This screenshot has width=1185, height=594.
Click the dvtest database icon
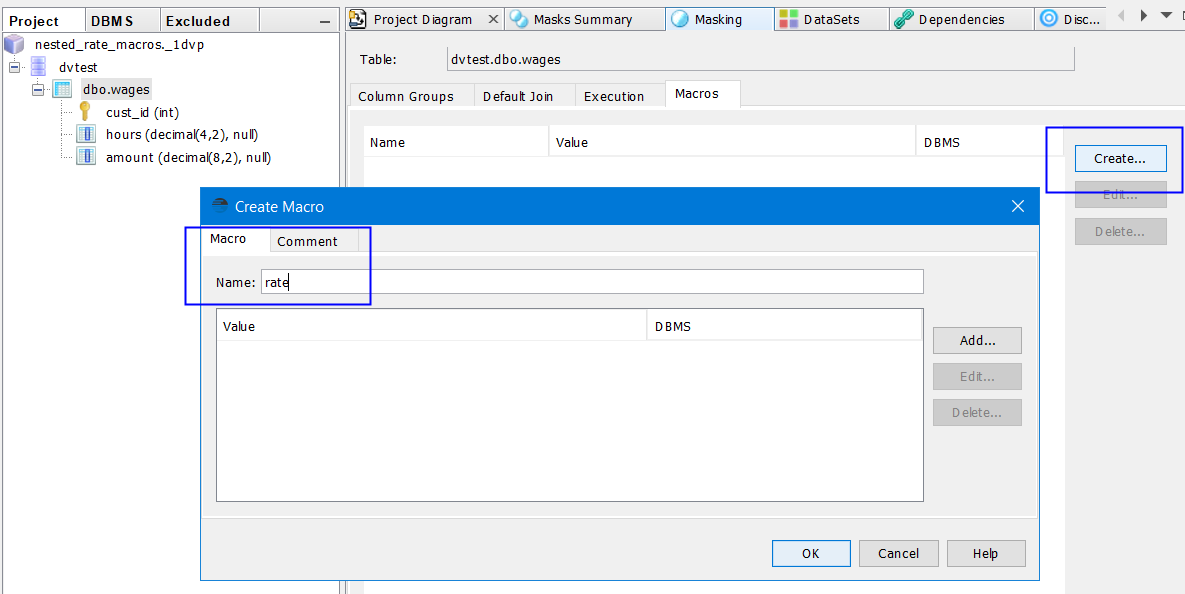coord(38,67)
